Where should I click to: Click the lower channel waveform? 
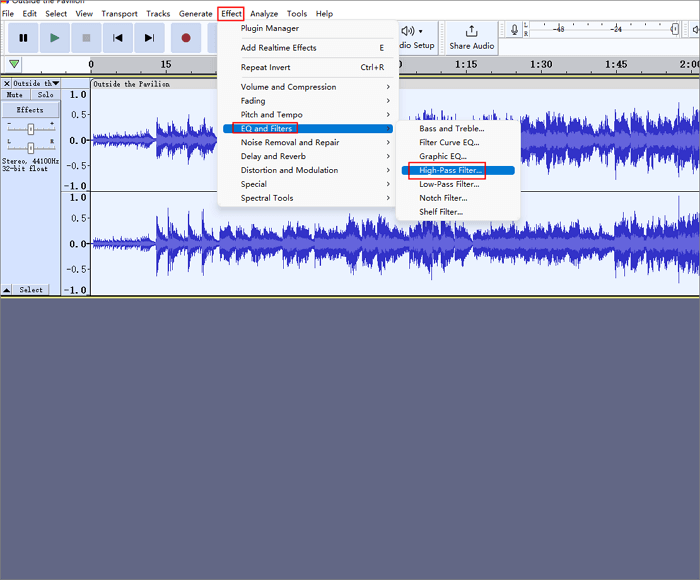click(x=395, y=244)
